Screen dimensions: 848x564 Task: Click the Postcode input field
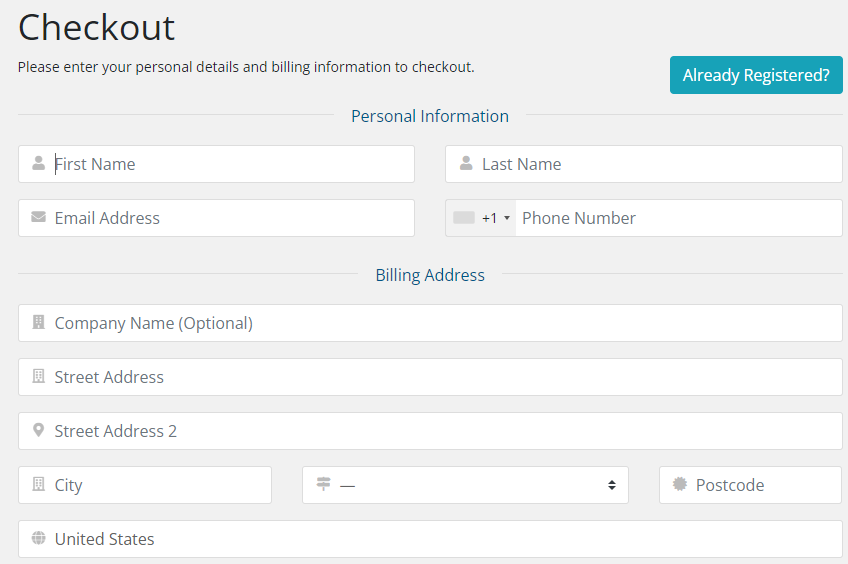coord(762,485)
